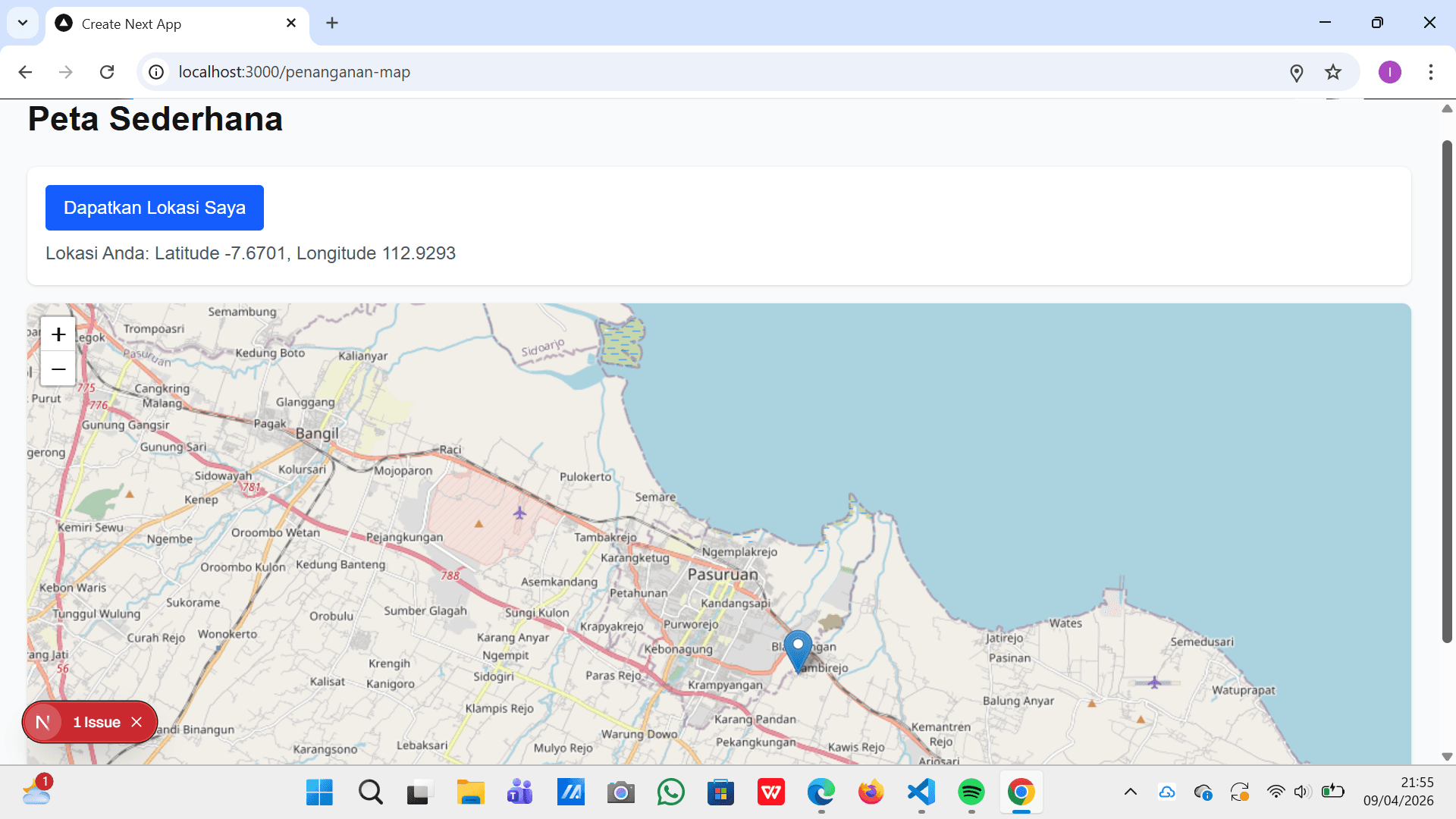Open taskbar clock showing 21:55
Image resolution: width=1456 pixels, height=819 pixels.
coord(1398,791)
